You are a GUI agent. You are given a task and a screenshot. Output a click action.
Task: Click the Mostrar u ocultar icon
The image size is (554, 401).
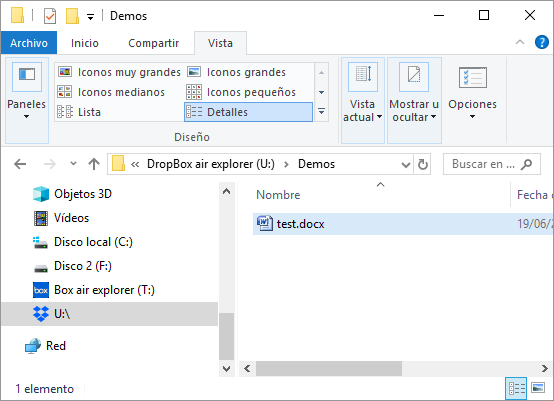pos(414,77)
